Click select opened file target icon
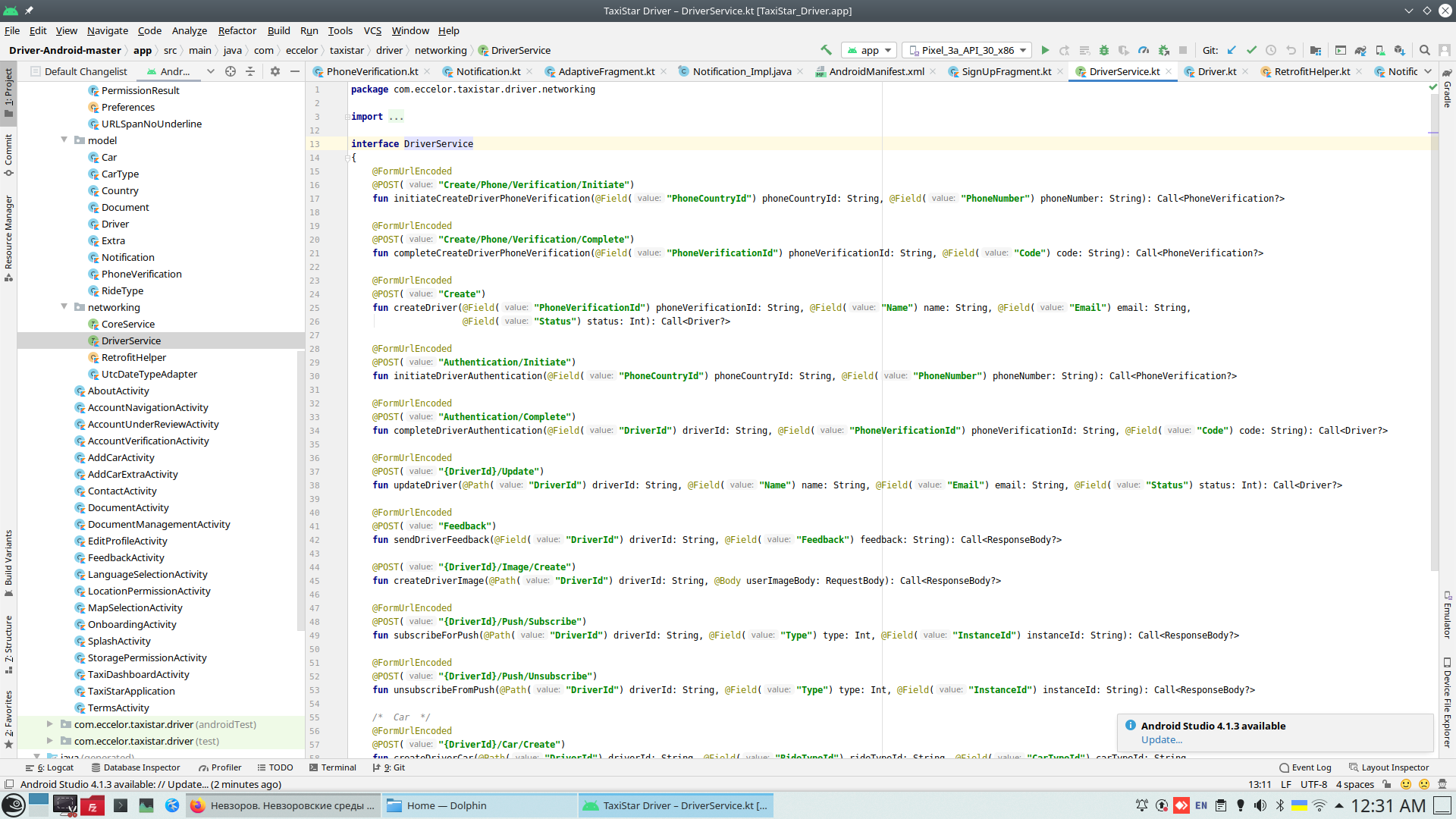The width and height of the screenshot is (1456, 819). 231,71
